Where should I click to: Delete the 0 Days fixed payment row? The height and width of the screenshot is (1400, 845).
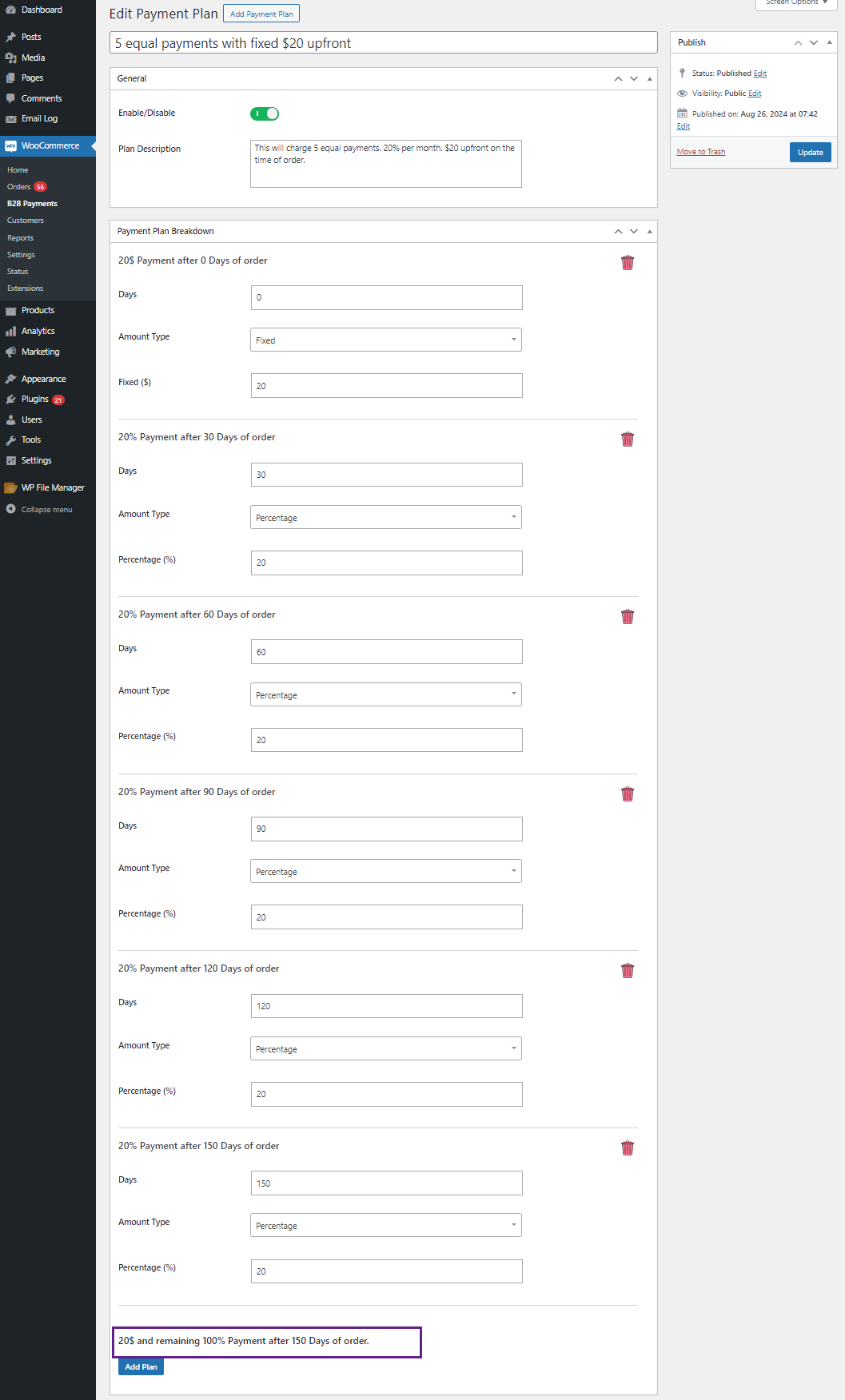click(x=628, y=263)
